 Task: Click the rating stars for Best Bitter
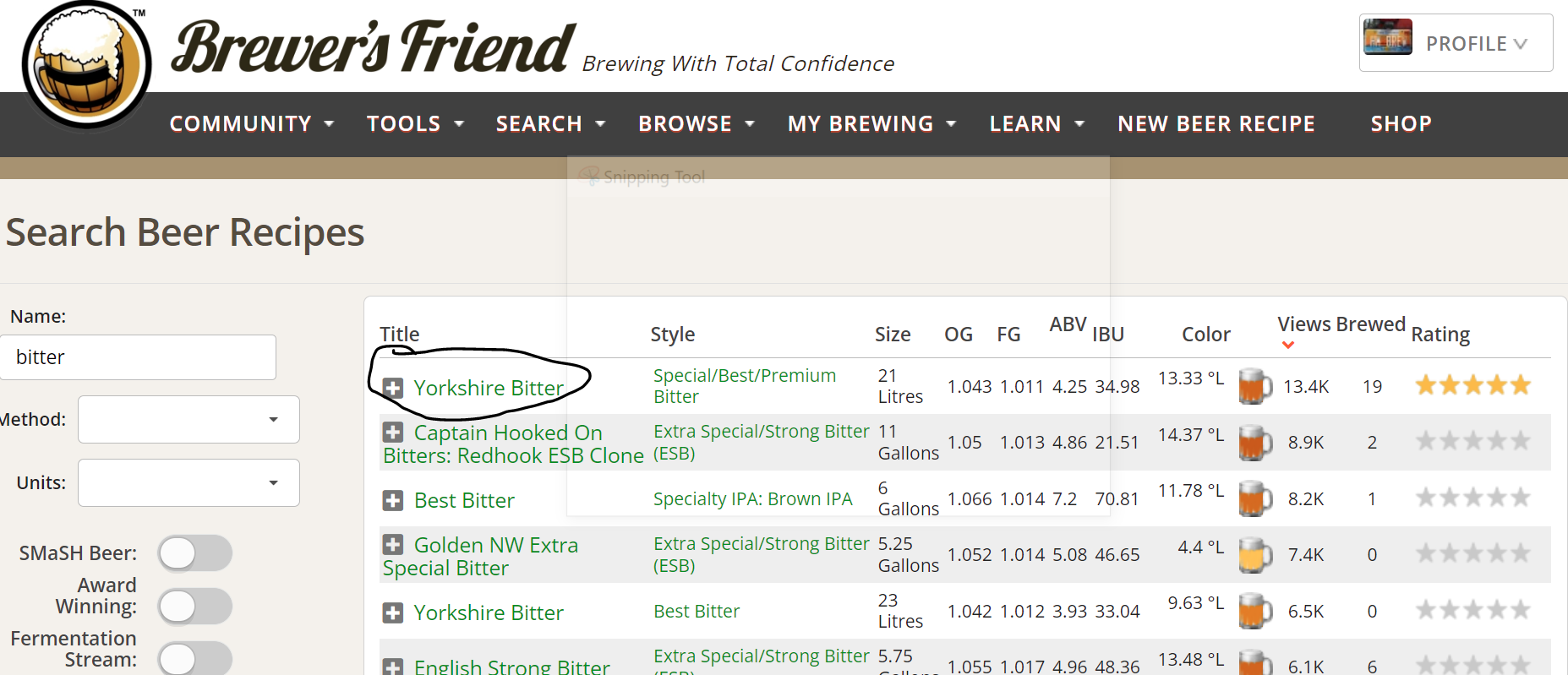pyautogui.click(x=1473, y=498)
